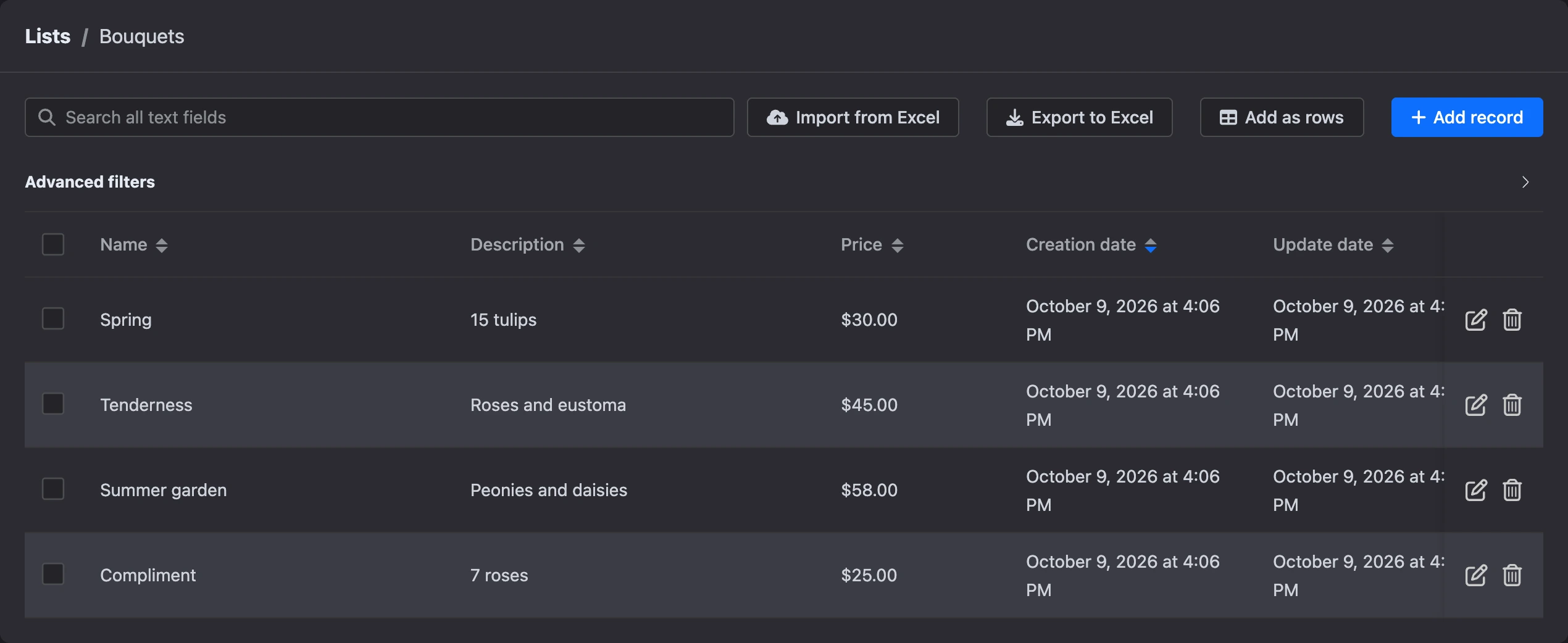Click Add as rows button
The height and width of the screenshot is (643, 1568).
point(1282,117)
